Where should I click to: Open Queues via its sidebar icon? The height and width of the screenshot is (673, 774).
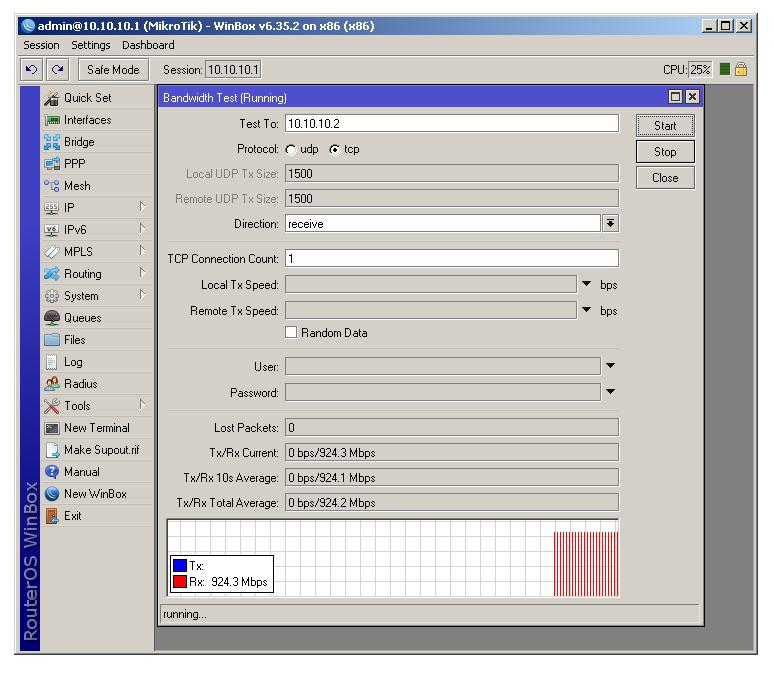[x=52, y=318]
